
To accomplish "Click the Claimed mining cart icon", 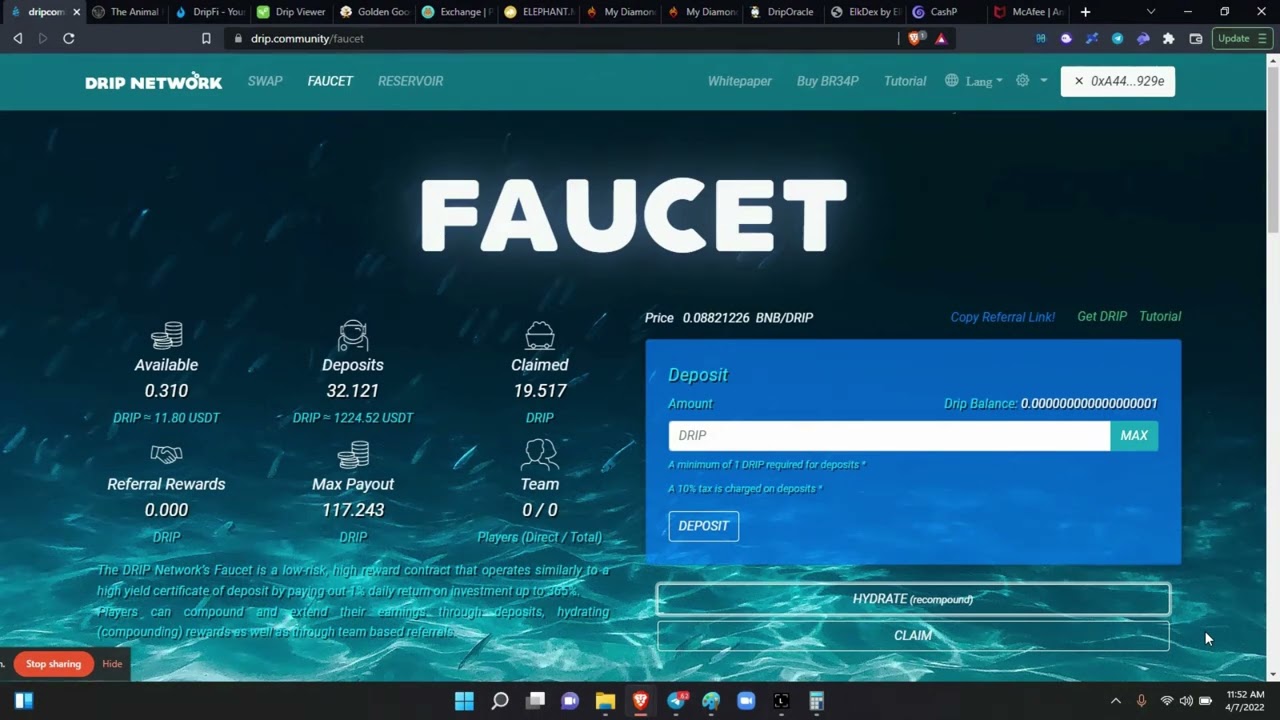I will [x=540, y=335].
